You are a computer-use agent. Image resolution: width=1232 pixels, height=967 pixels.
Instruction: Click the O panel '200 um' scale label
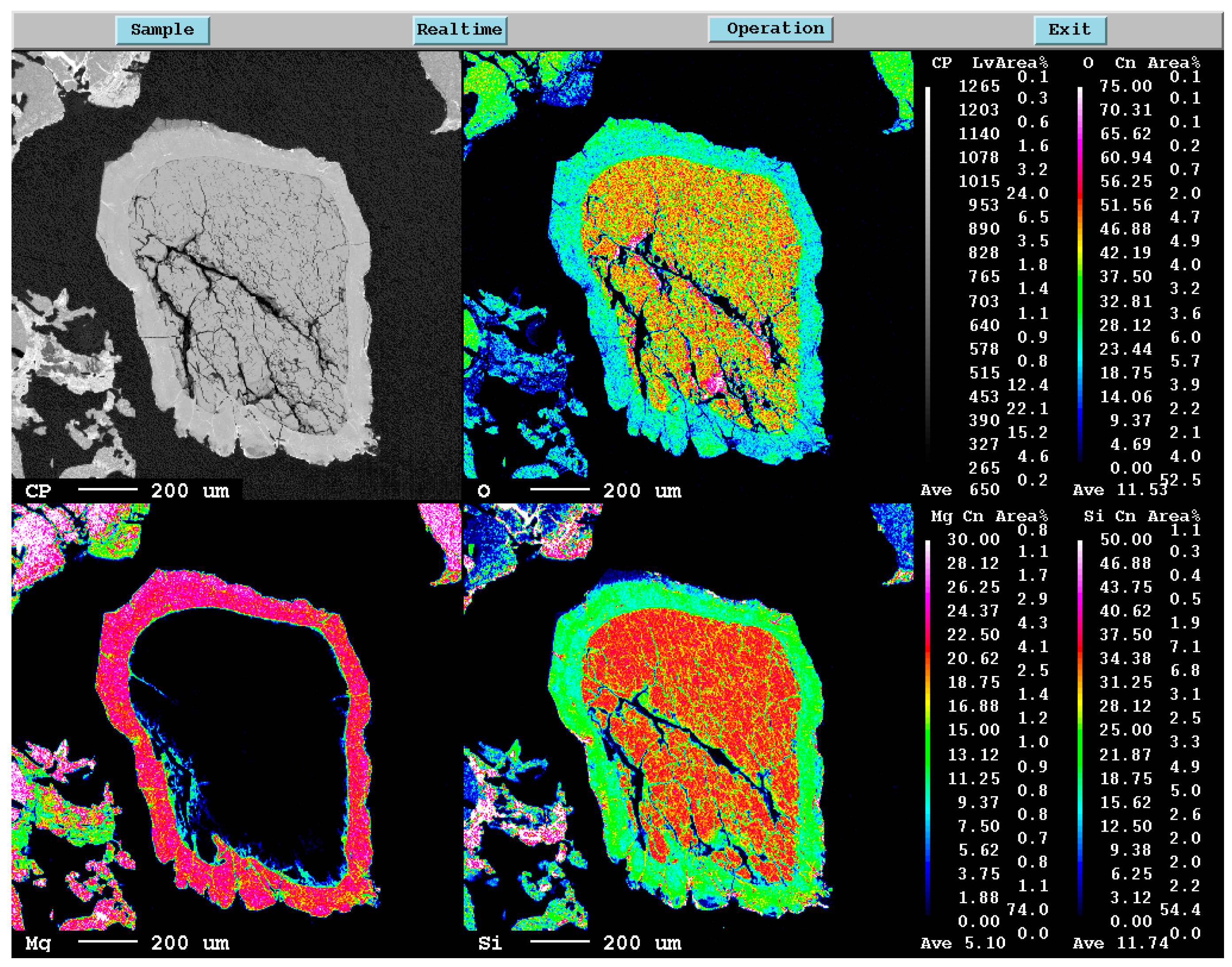642,490
